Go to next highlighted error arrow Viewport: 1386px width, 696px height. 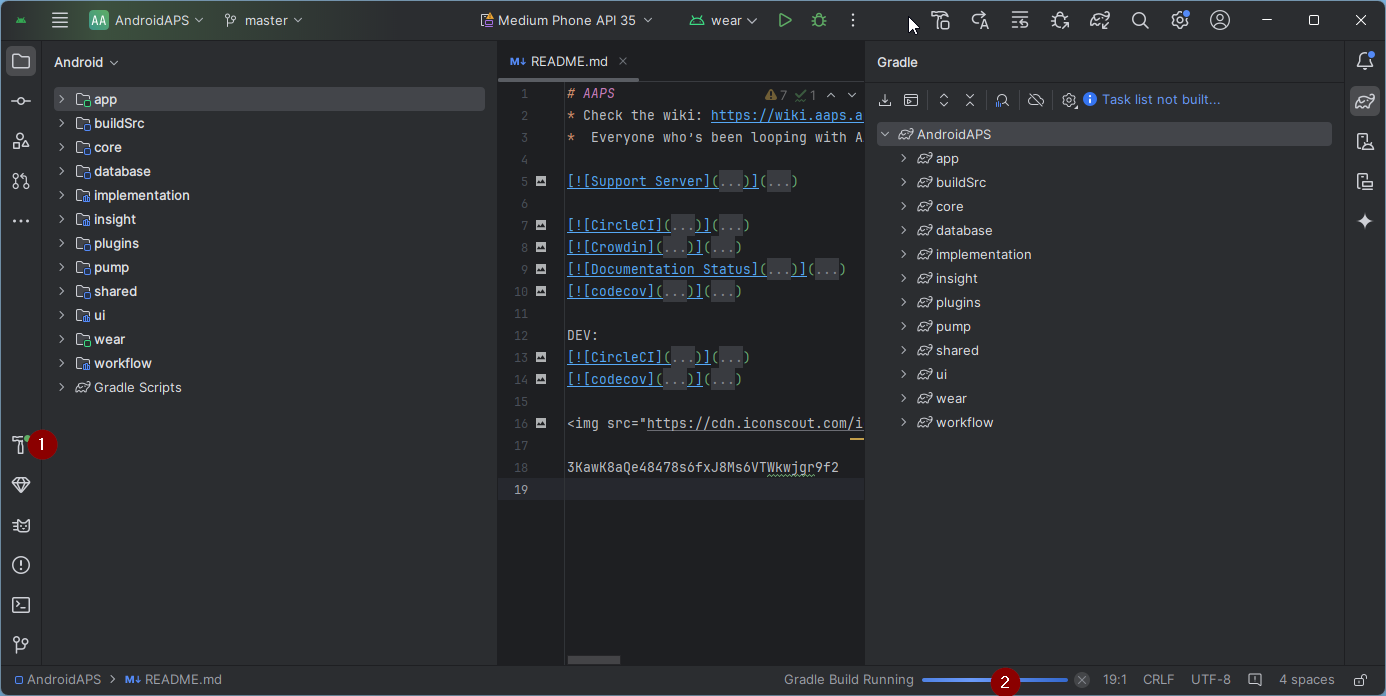pyautogui.click(x=853, y=95)
